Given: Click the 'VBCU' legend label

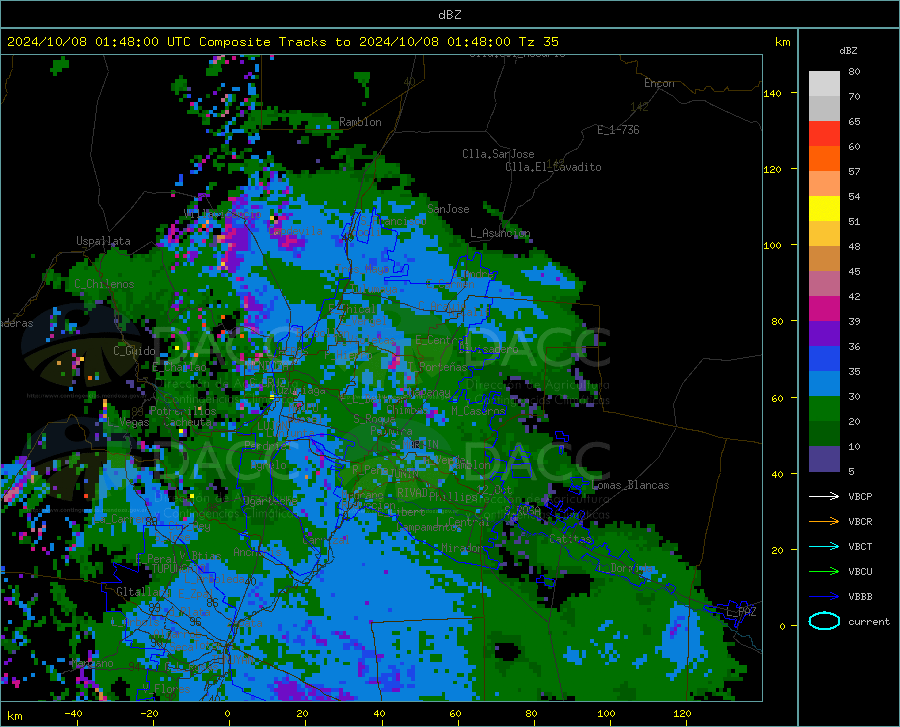Looking at the screenshot, I should pyautogui.click(x=860, y=571).
